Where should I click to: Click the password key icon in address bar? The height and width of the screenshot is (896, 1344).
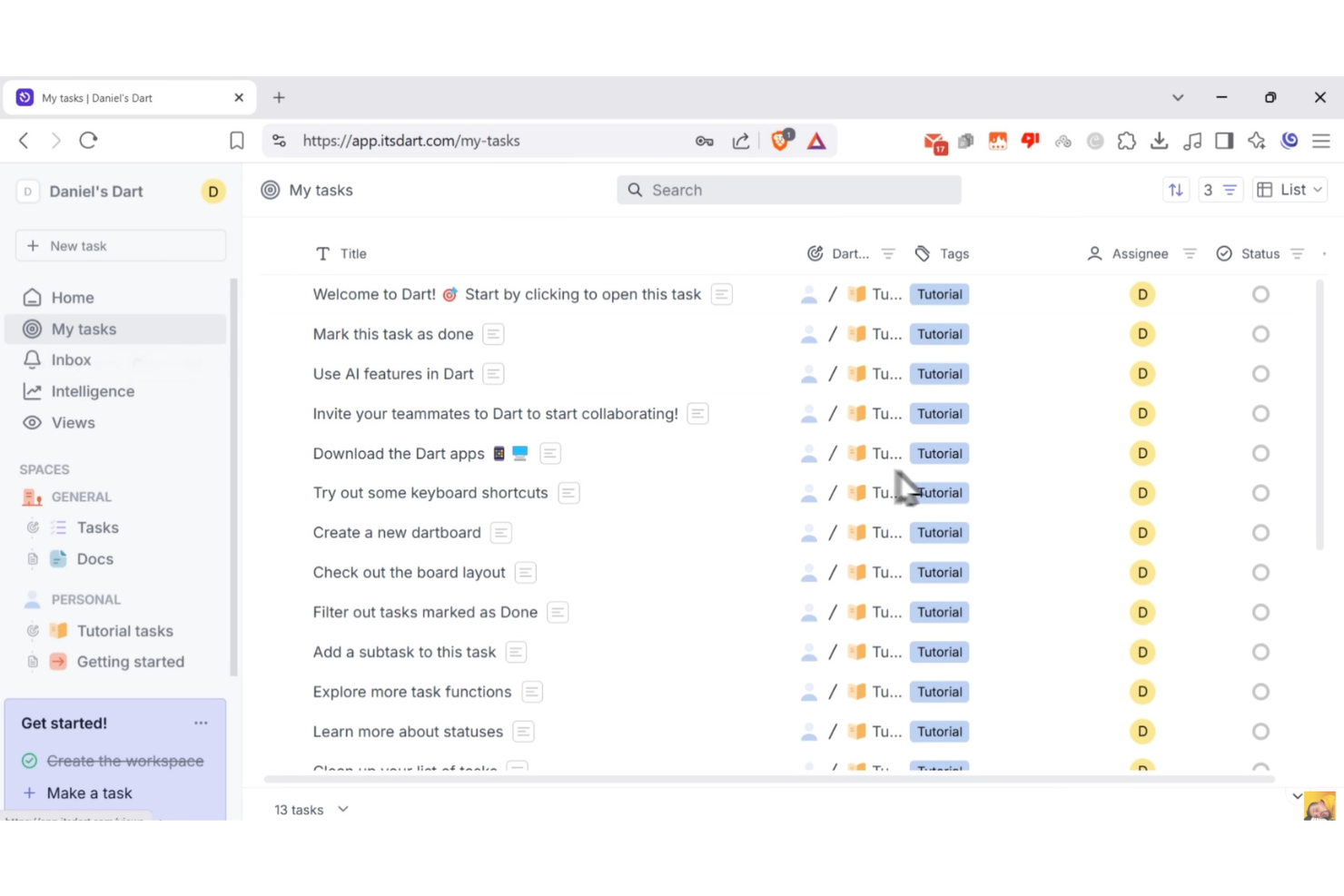[705, 141]
